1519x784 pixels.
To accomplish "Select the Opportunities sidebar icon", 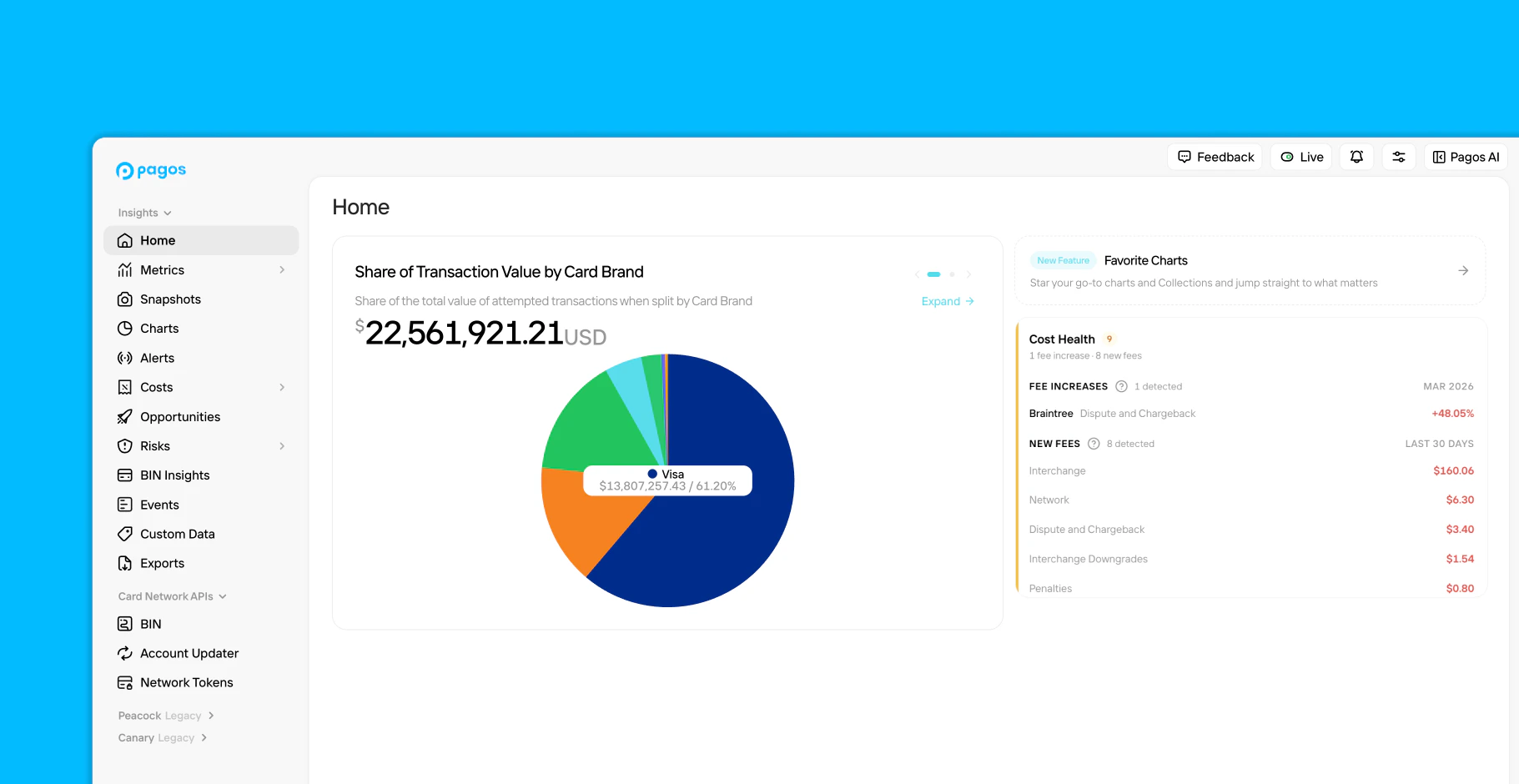I will (125, 416).
